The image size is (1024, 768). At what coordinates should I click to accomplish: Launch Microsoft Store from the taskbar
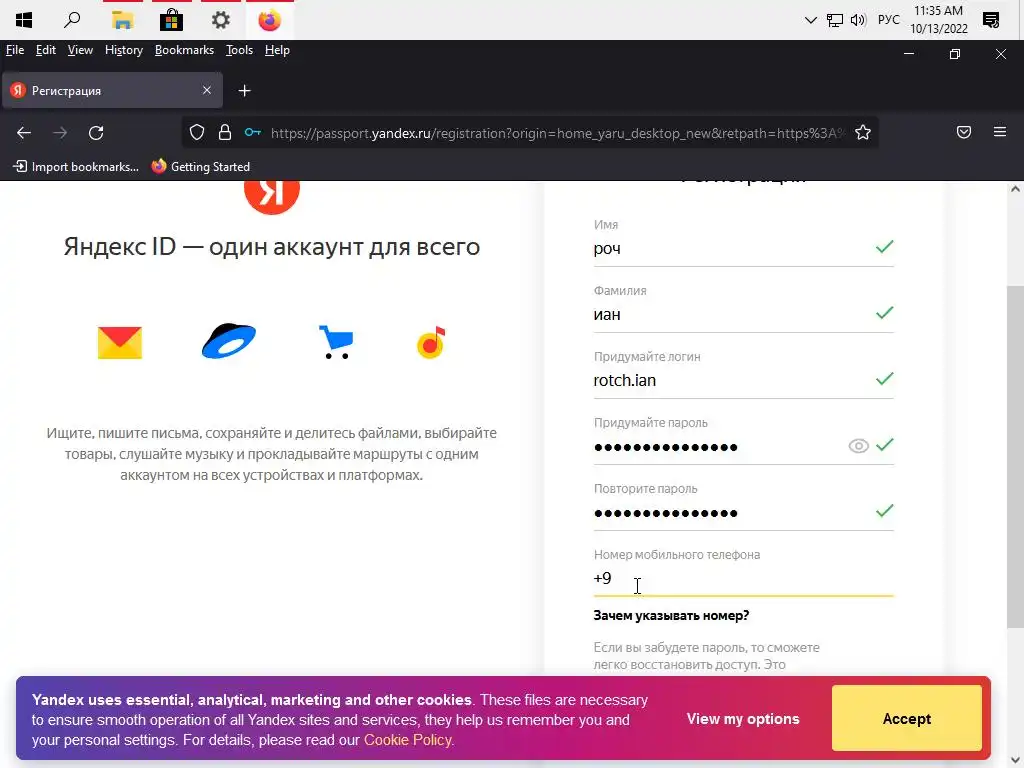171,20
